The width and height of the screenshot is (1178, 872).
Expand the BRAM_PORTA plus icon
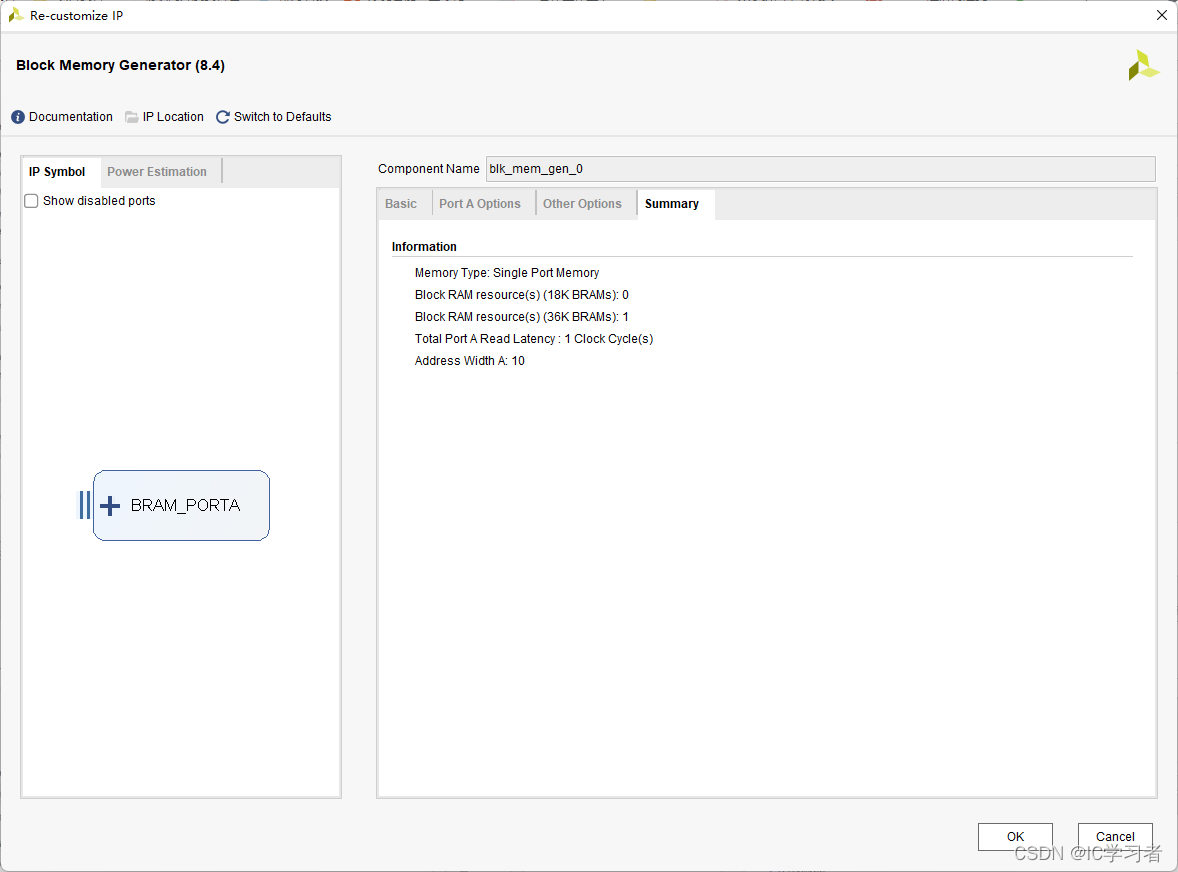110,505
